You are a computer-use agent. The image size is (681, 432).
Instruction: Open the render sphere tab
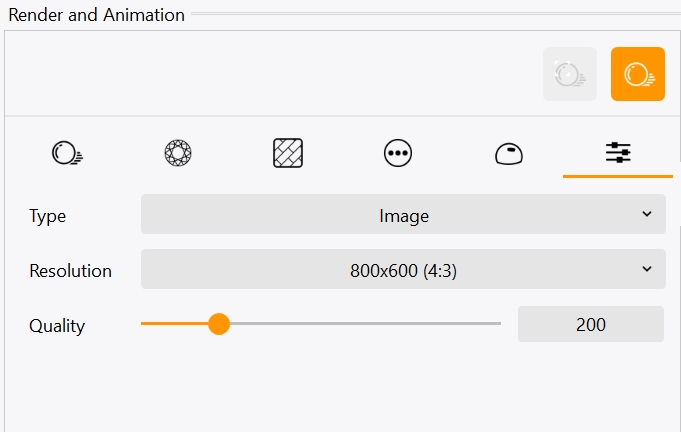pos(67,153)
